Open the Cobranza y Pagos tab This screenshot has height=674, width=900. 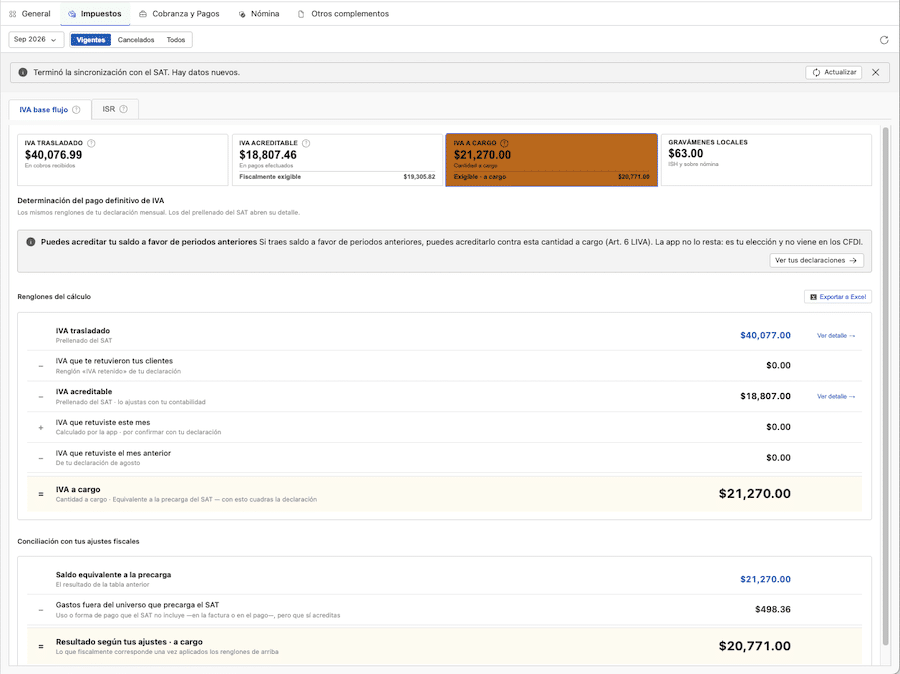coord(179,14)
